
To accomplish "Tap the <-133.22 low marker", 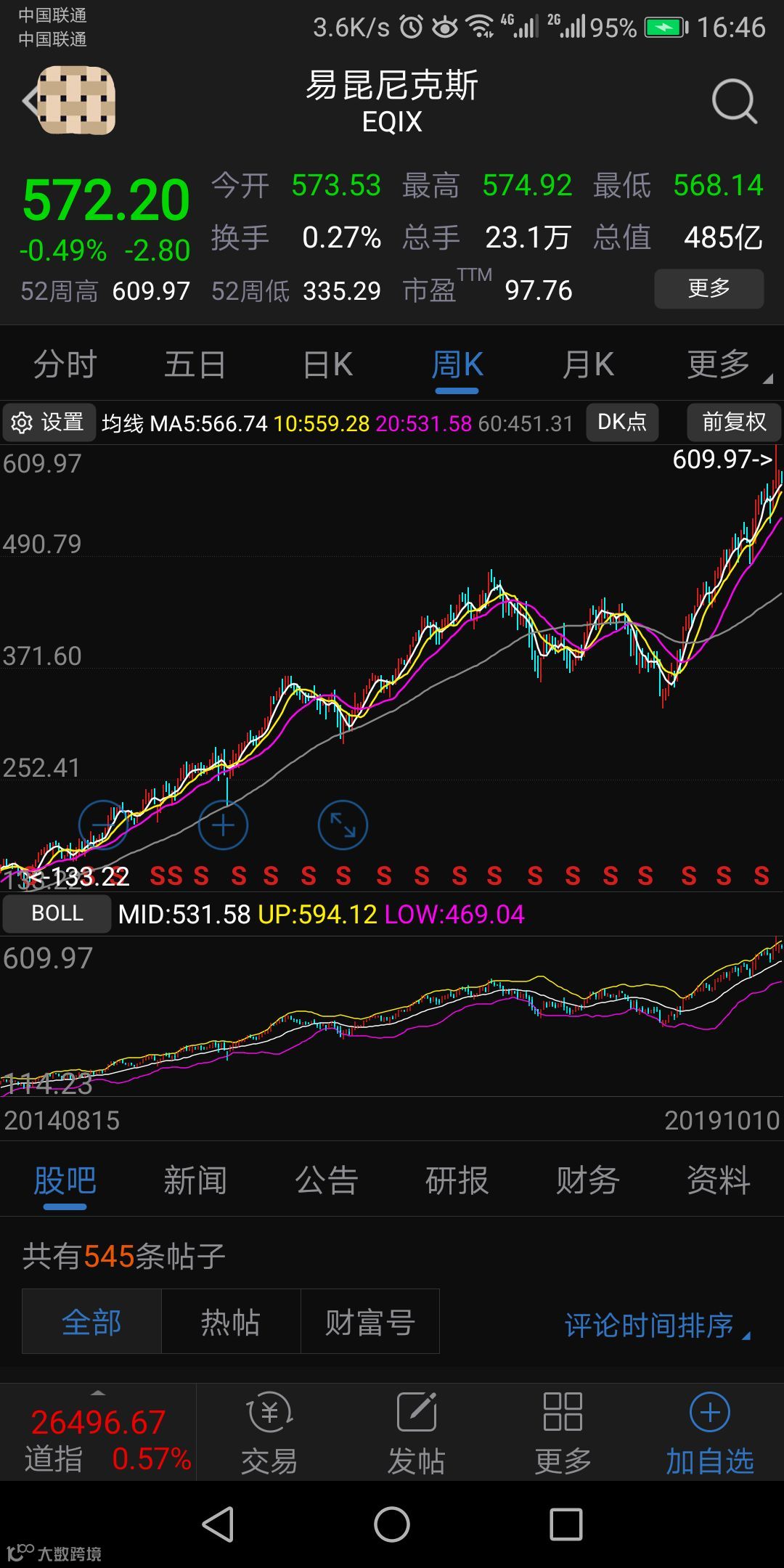I will (80, 877).
